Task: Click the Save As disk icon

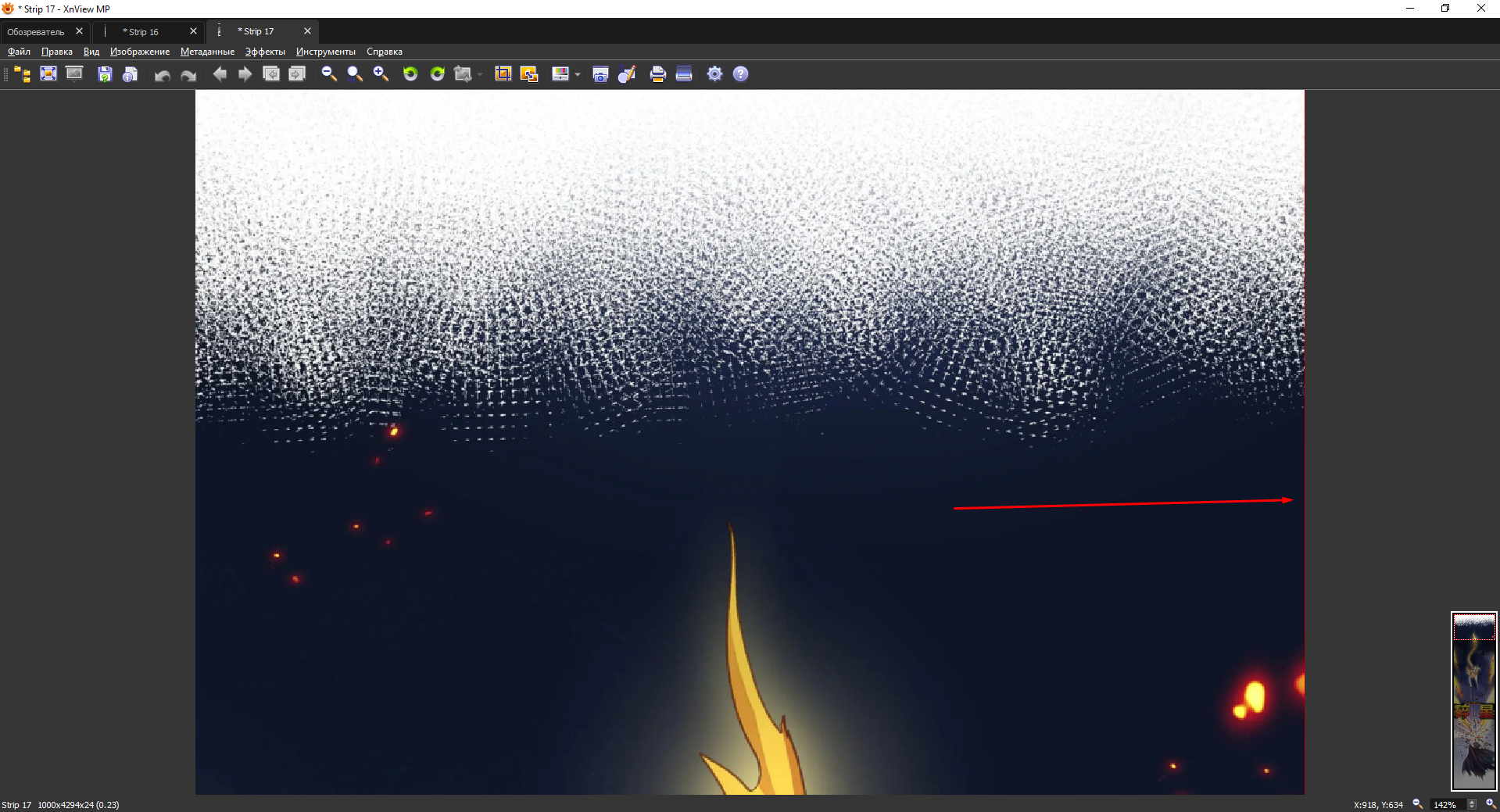Action: pyautogui.click(x=105, y=74)
